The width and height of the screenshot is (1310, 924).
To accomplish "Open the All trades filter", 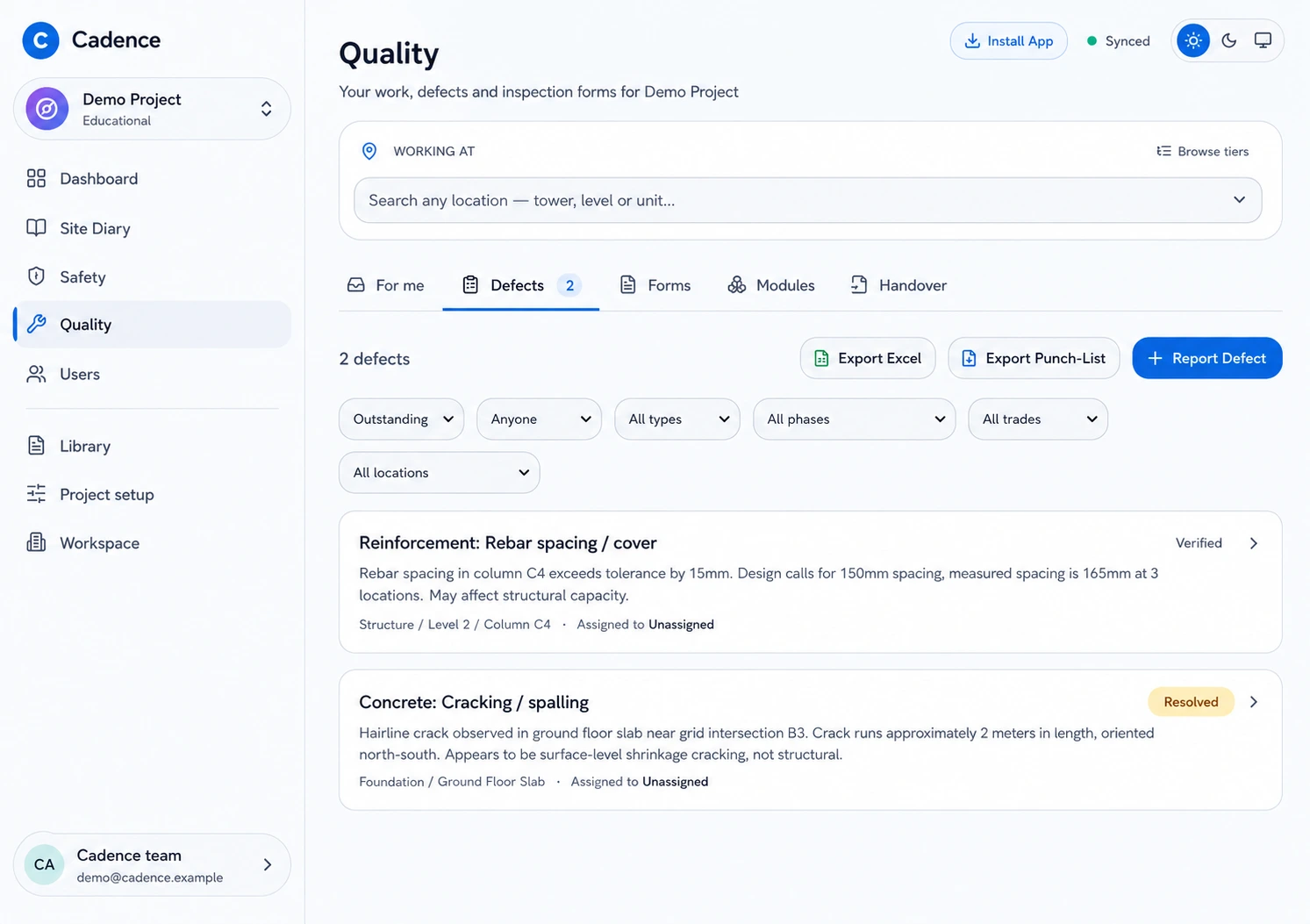I will click(x=1038, y=419).
